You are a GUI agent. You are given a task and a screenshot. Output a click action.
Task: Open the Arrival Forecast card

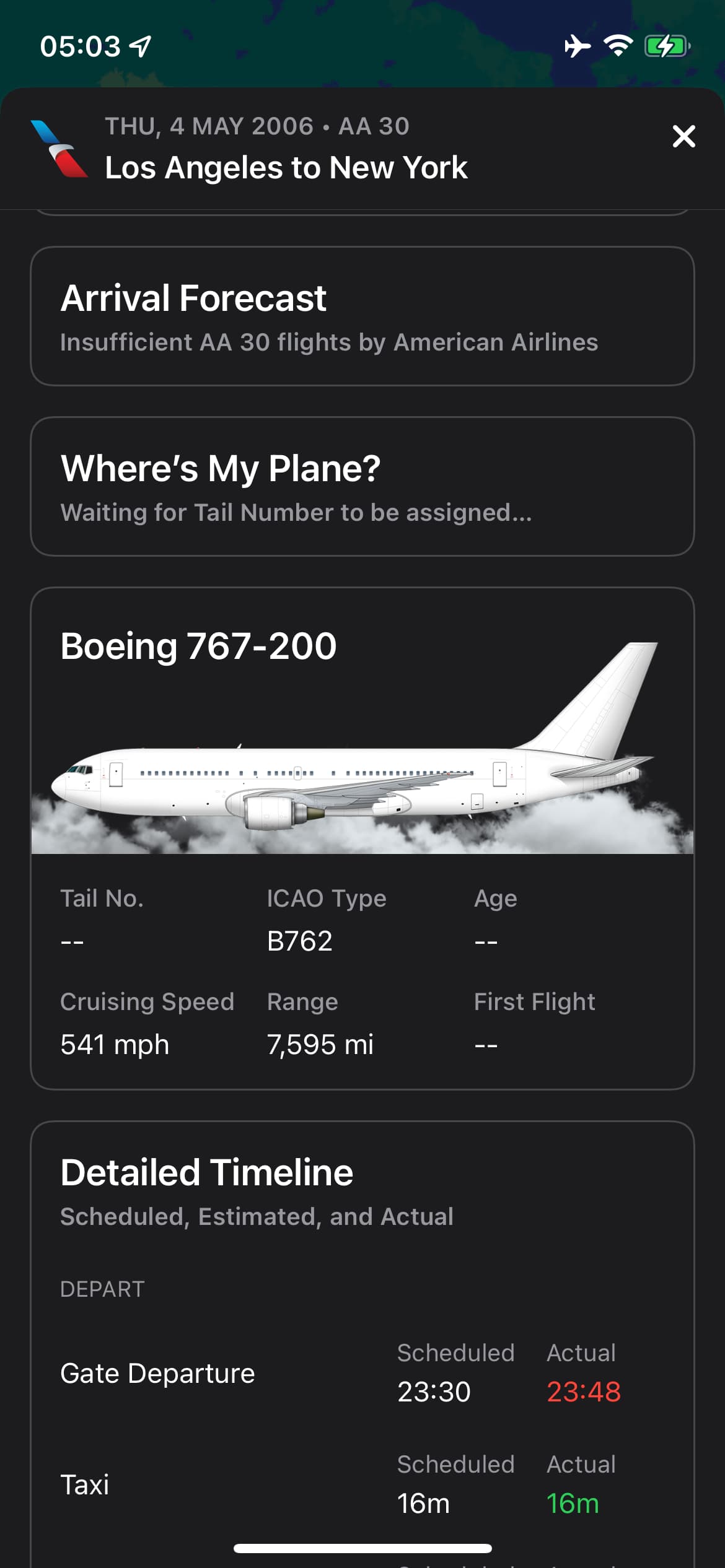tap(362, 316)
